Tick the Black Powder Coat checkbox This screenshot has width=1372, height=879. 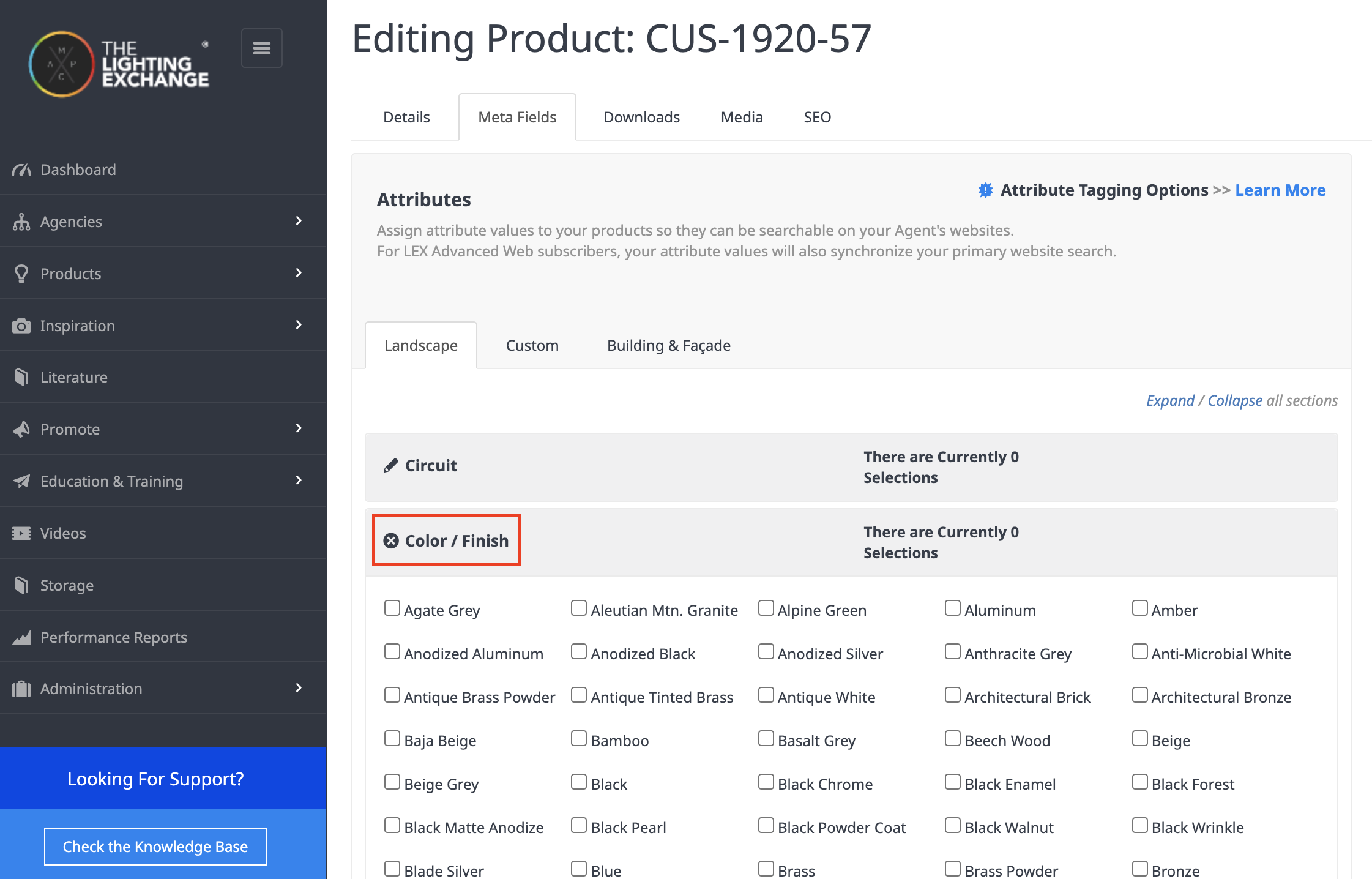point(766,825)
